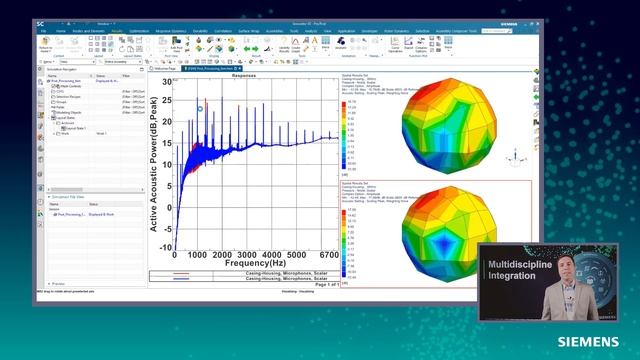The image size is (640, 360).
Task: Switch to the Welcome Page document tab
Action: point(163,69)
